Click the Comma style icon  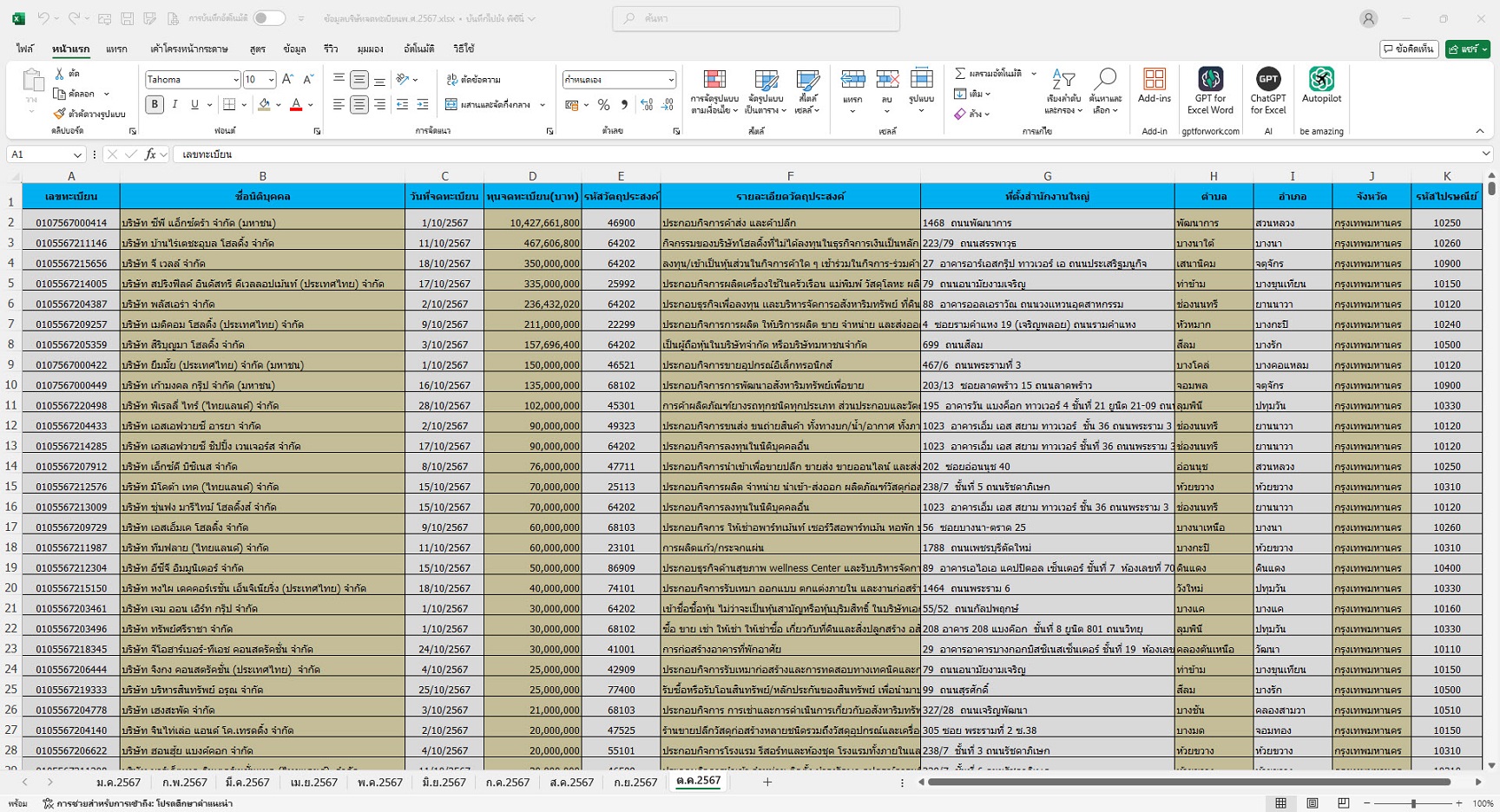(x=624, y=105)
